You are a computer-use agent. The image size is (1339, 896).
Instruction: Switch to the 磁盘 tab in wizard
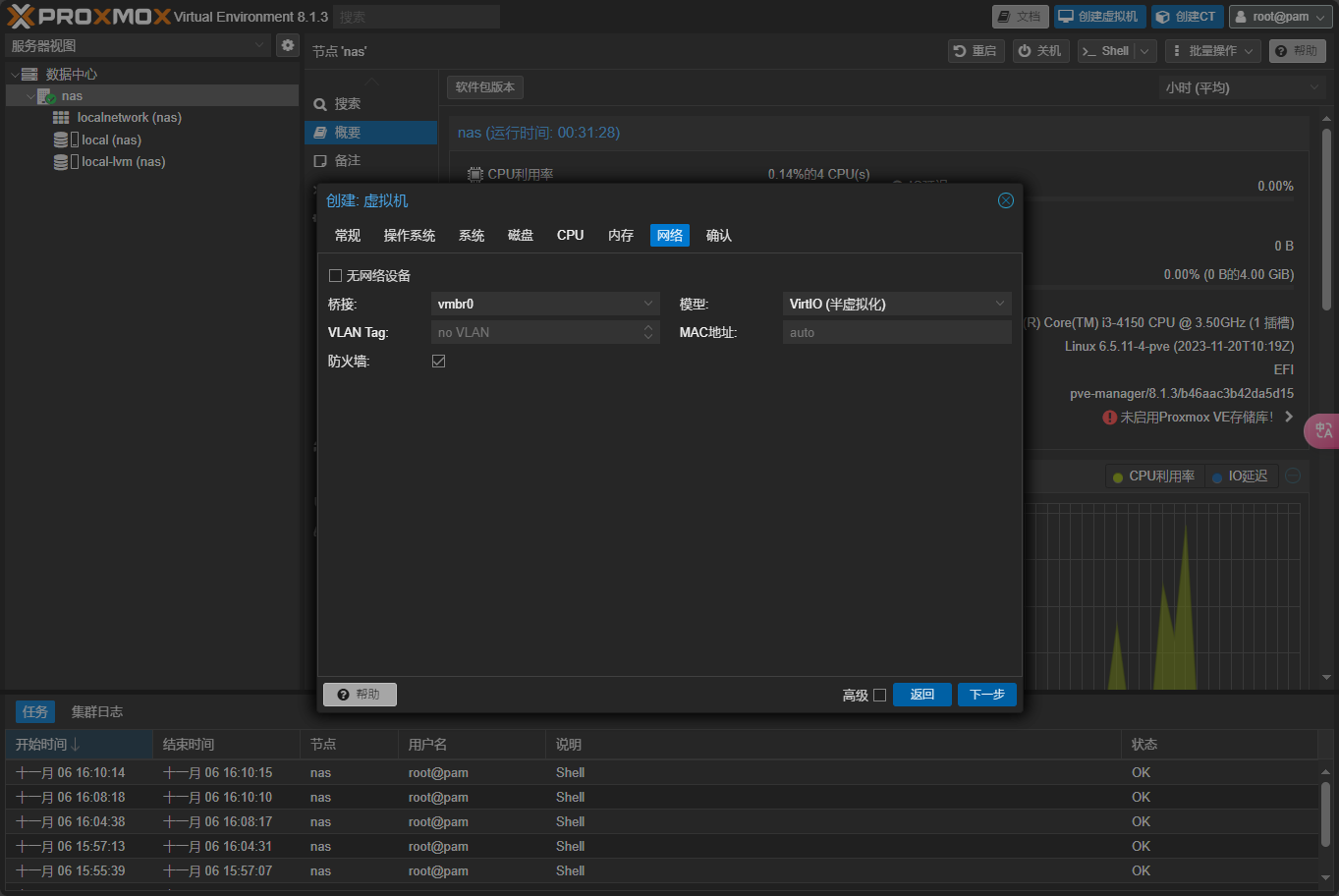coord(521,236)
